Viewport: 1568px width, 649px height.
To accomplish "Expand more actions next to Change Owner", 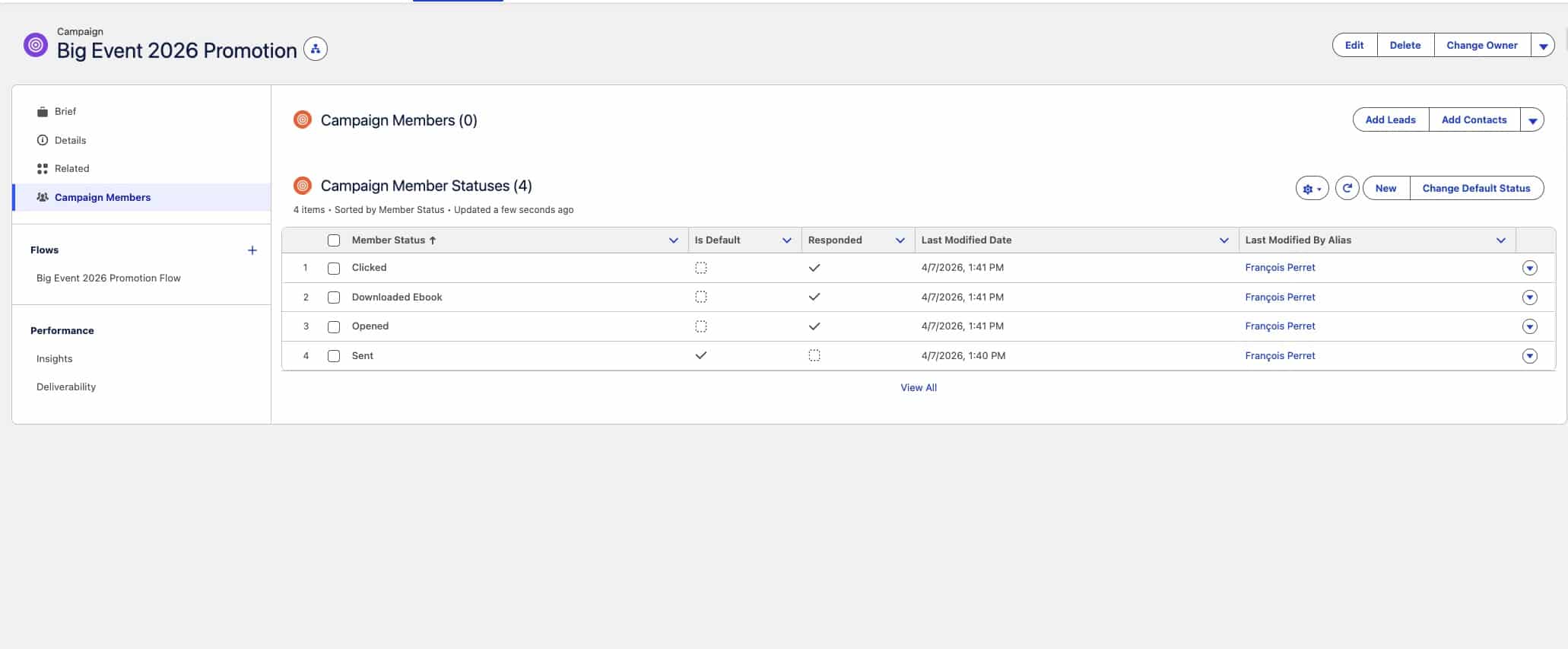I will pos(1543,46).
